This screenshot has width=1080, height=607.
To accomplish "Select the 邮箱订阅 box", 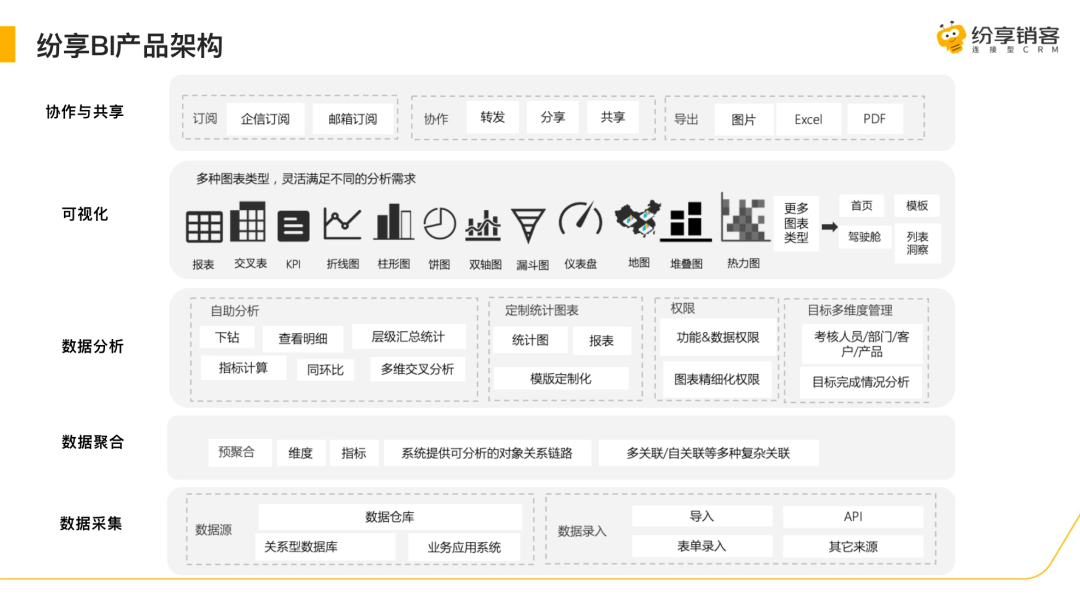I will [353, 119].
